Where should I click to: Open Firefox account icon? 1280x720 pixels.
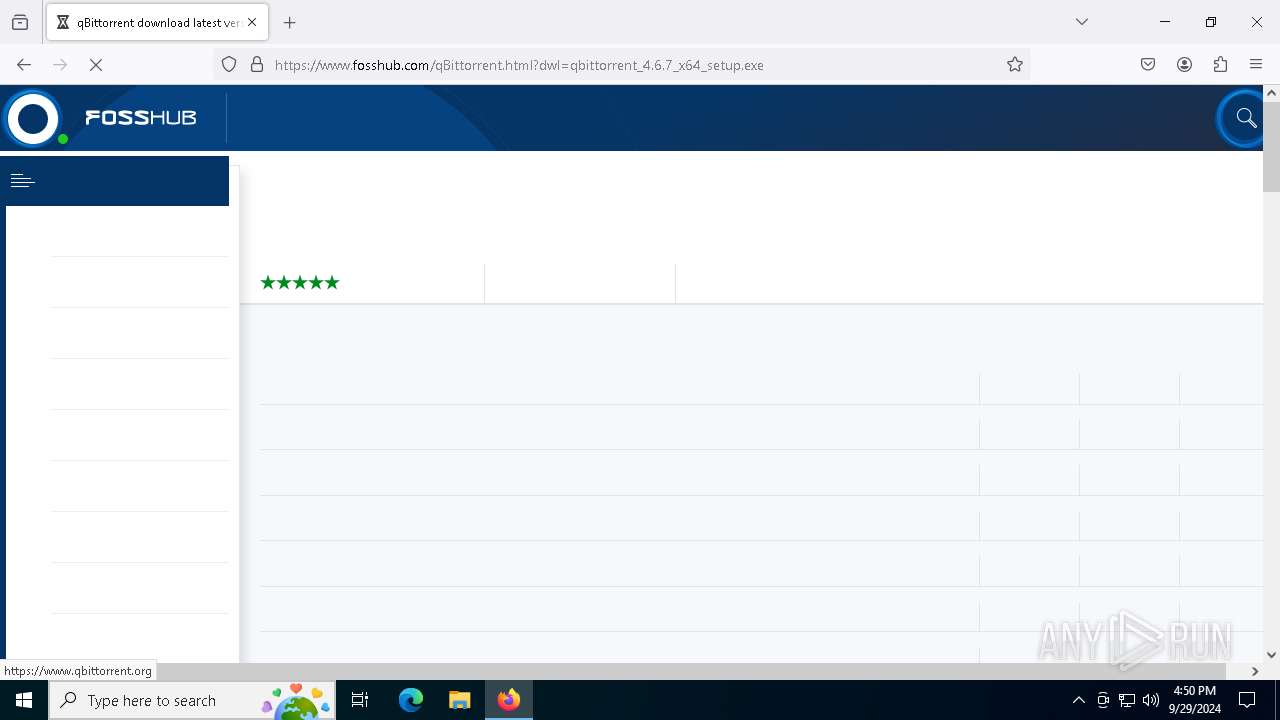click(x=1184, y=64)
